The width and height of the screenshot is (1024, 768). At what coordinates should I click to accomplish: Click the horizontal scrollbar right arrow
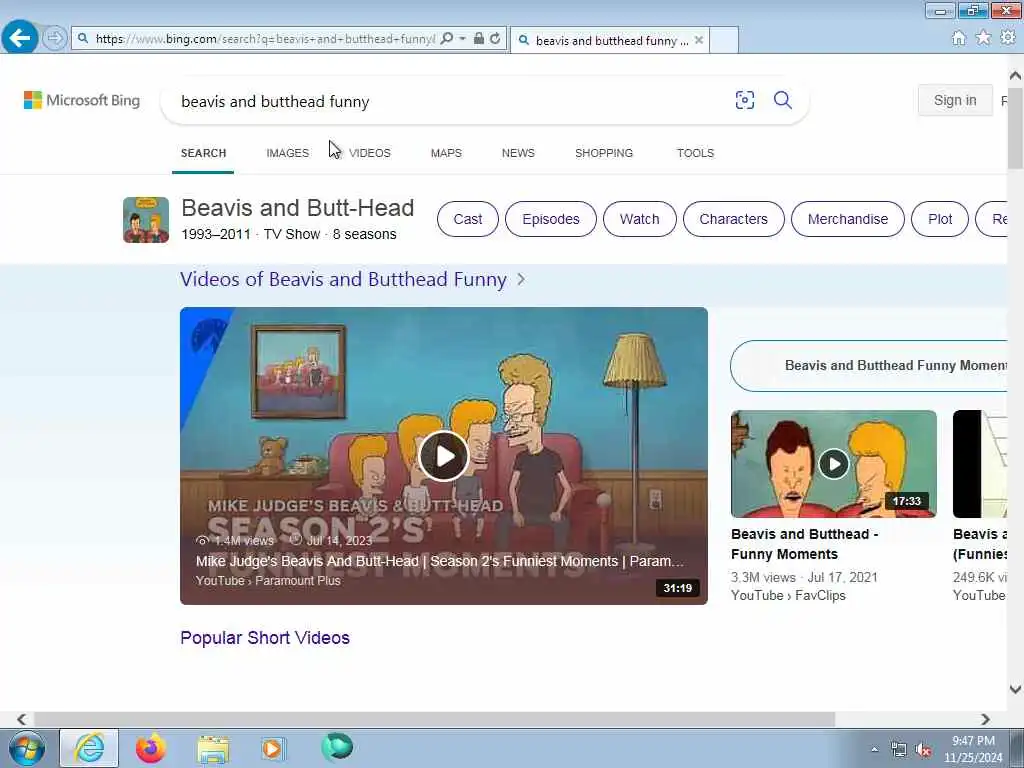coord(985,719)
